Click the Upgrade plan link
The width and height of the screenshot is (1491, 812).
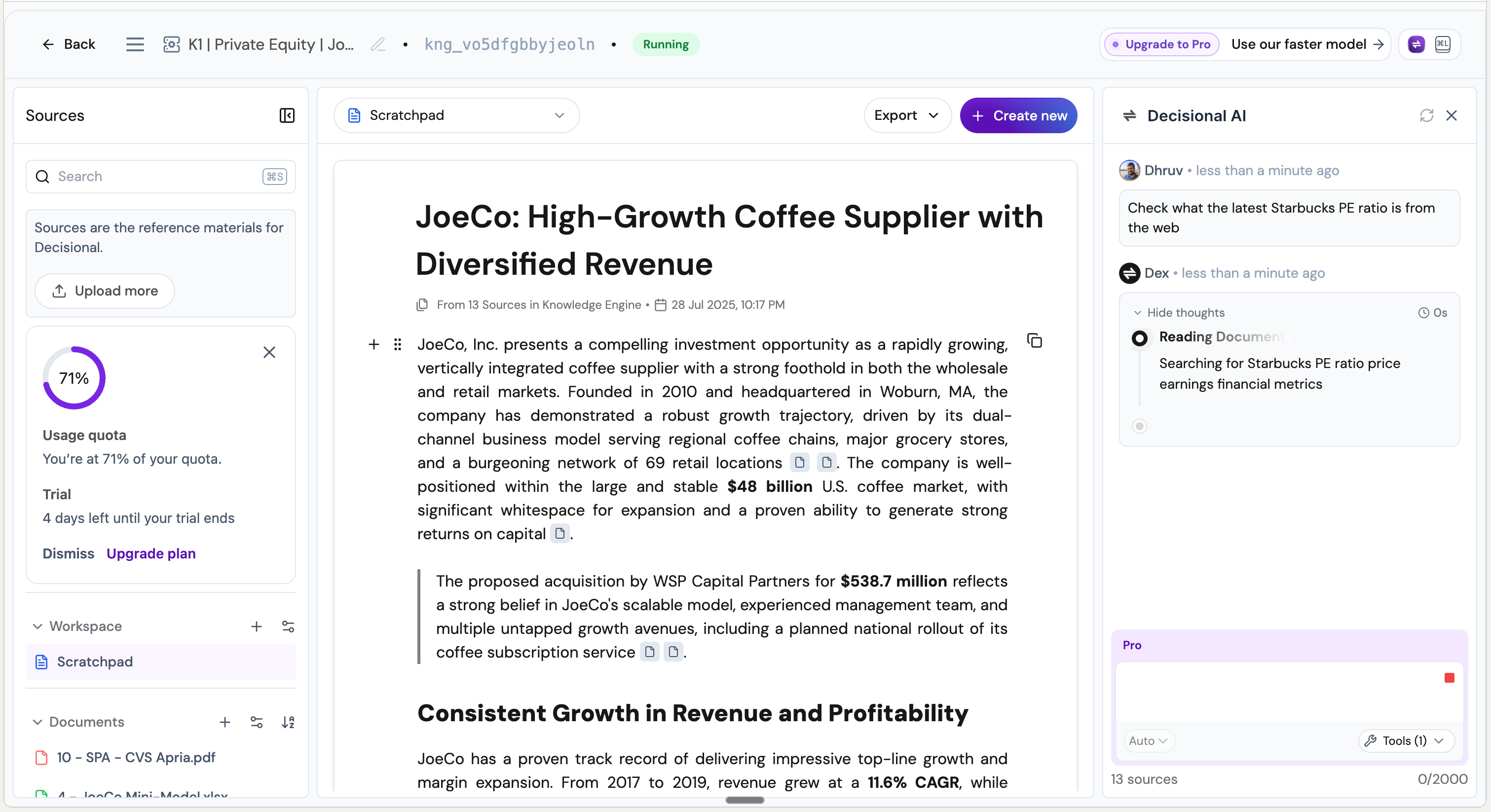pyautogui.click(x=150, y=554)
